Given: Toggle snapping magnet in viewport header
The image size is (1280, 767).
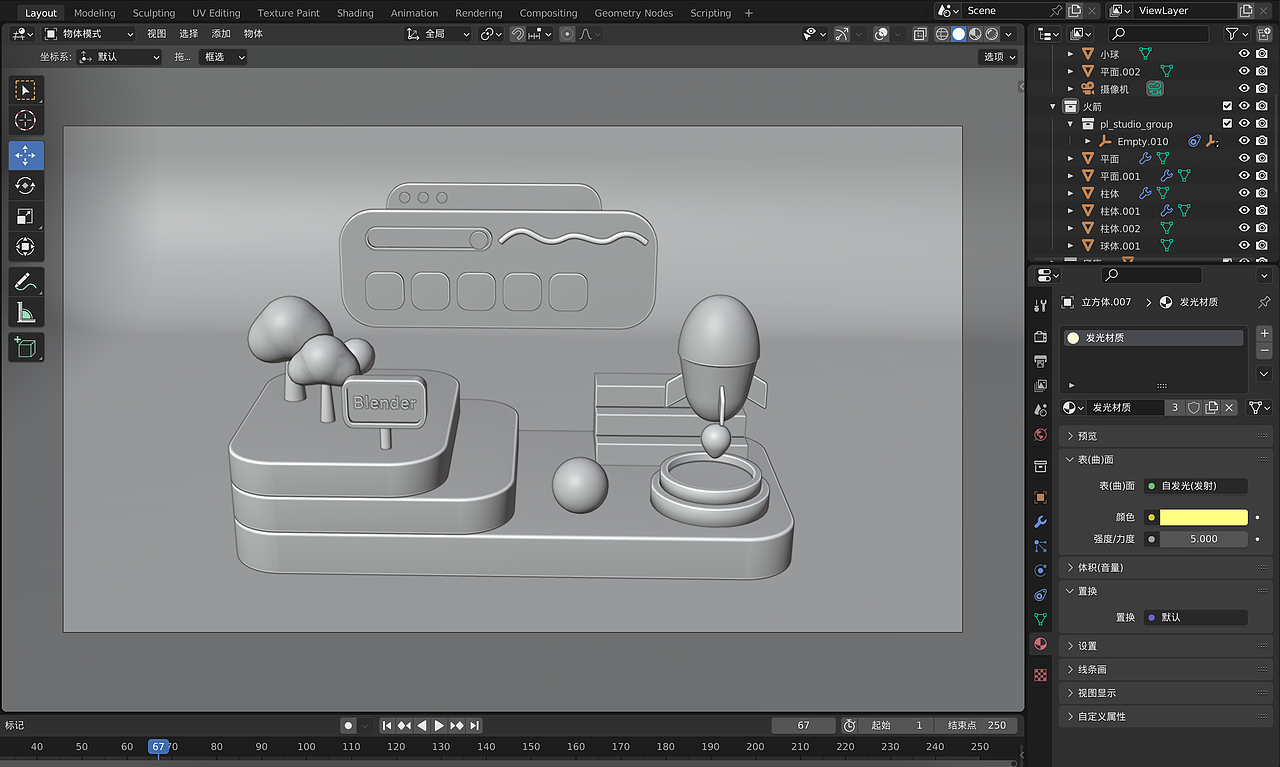Looking at the screenshot, I should click(517, 34).
